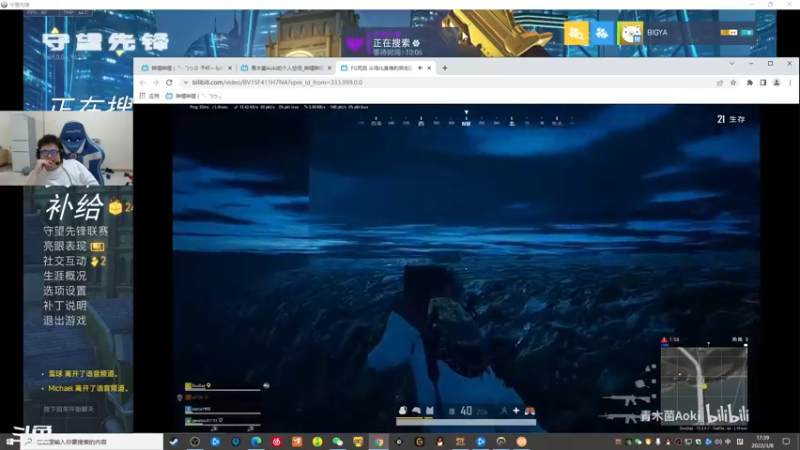Image resolution: width=800 pixels, height=450 pixels.
Task: Click the BIGYA player name
Action: (x=657, y=32)
